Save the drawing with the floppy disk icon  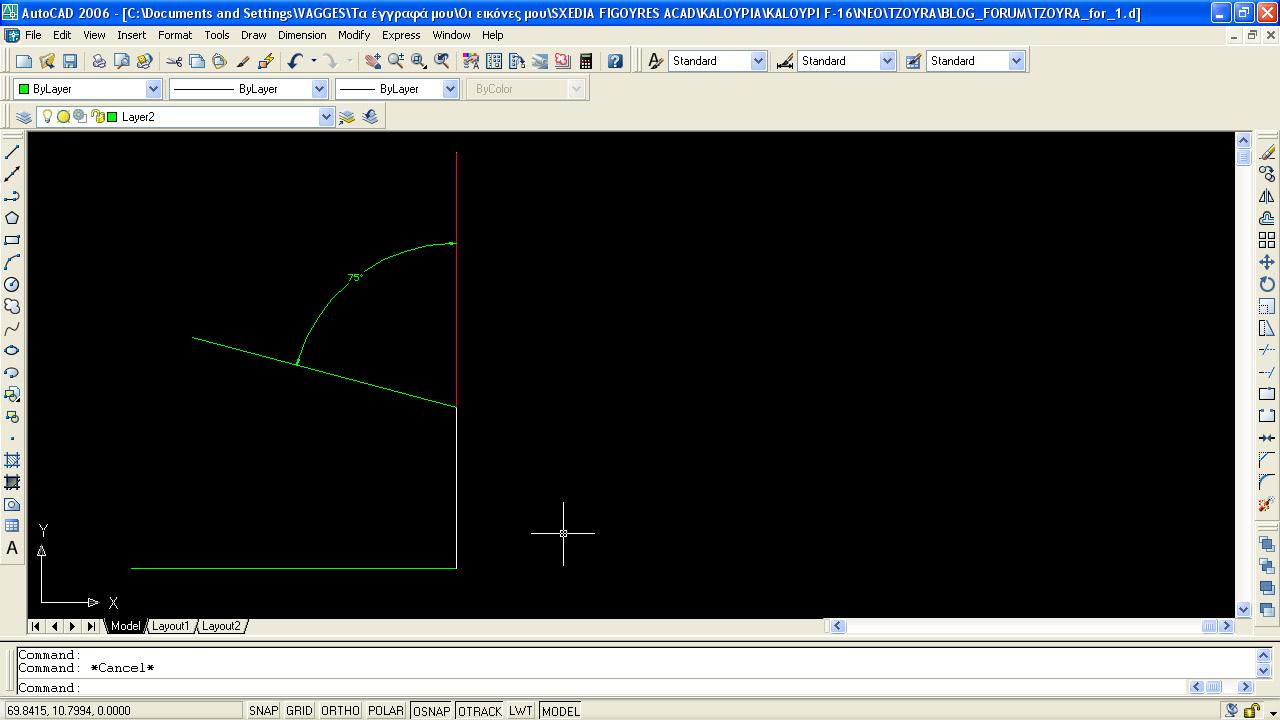click(x=70, y=61)
